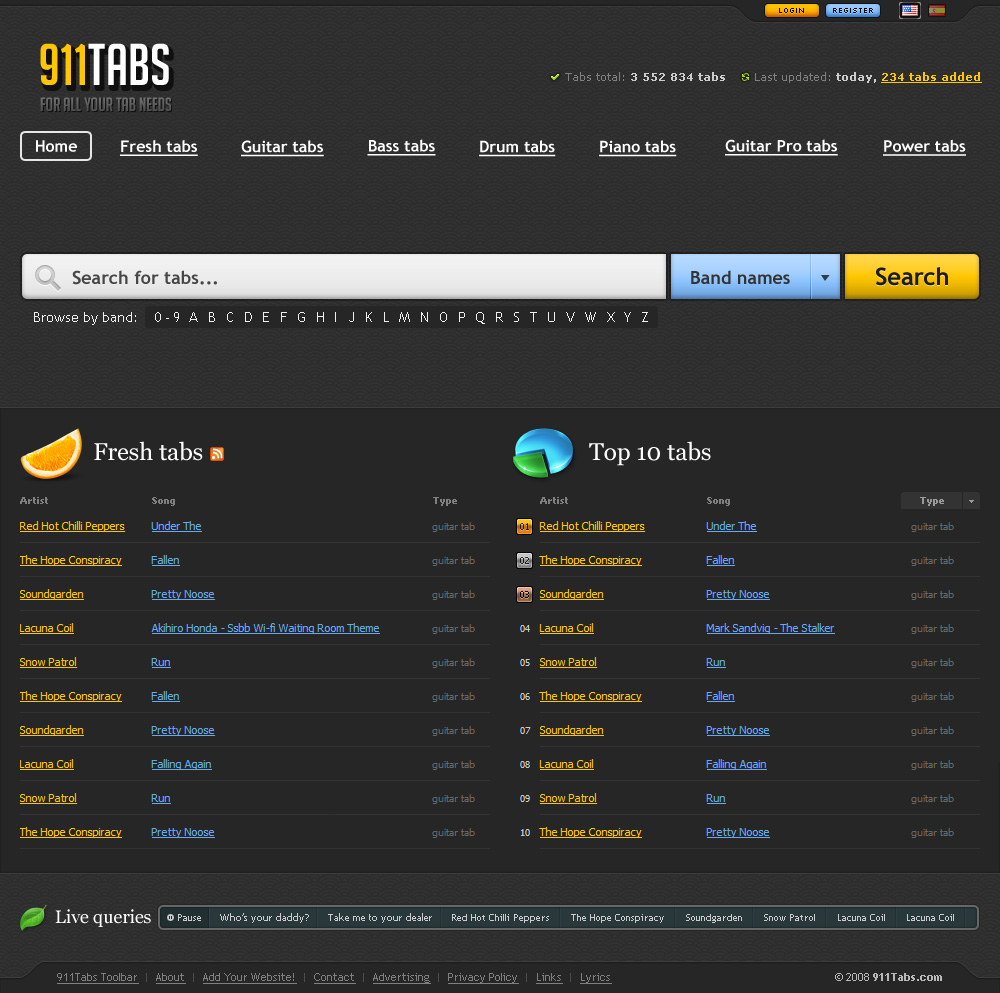
Task: Click the pie chart Top 10 icon
Action: [x=543, y=453]
